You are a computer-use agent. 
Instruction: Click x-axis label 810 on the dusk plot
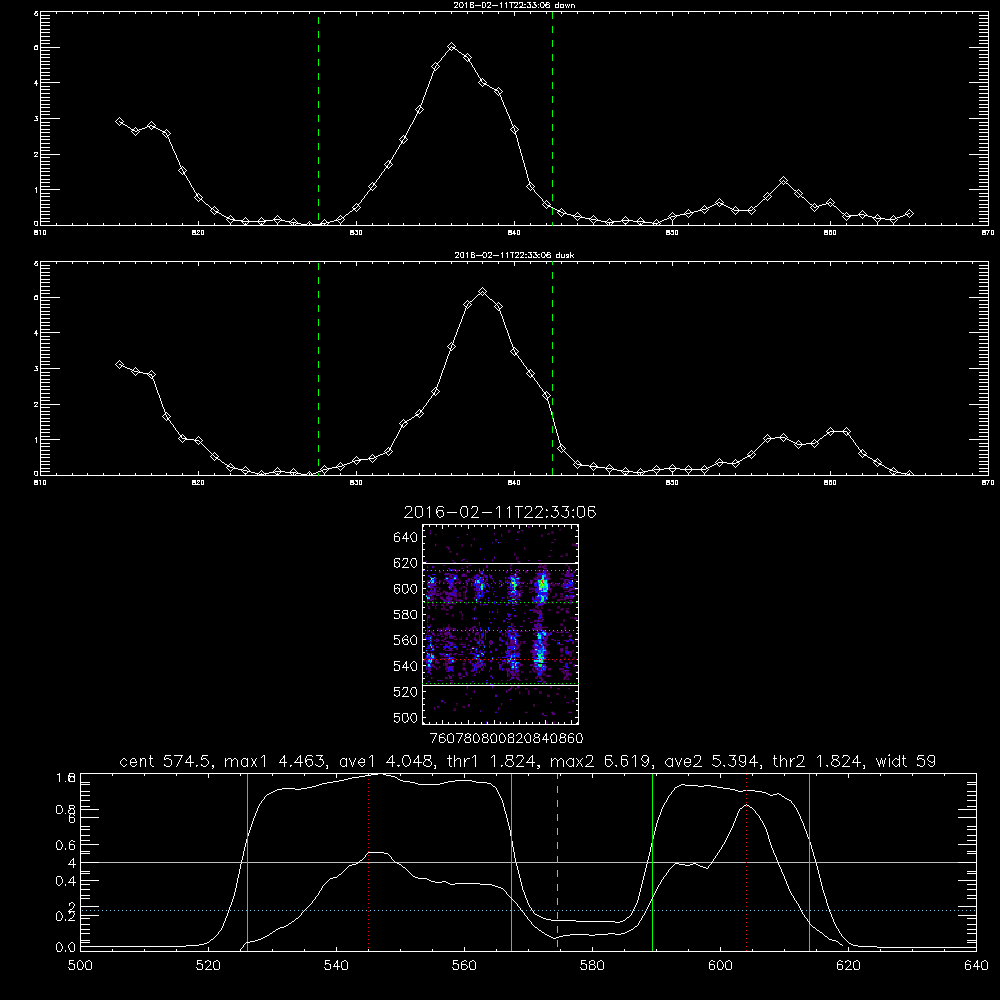click(40, 483)
